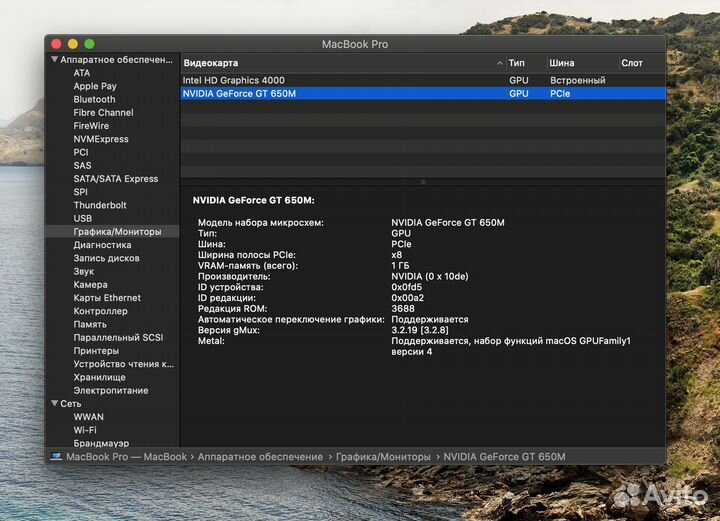Open SATA/SATA Express entry
720x521 pixels.
(116, 179)
